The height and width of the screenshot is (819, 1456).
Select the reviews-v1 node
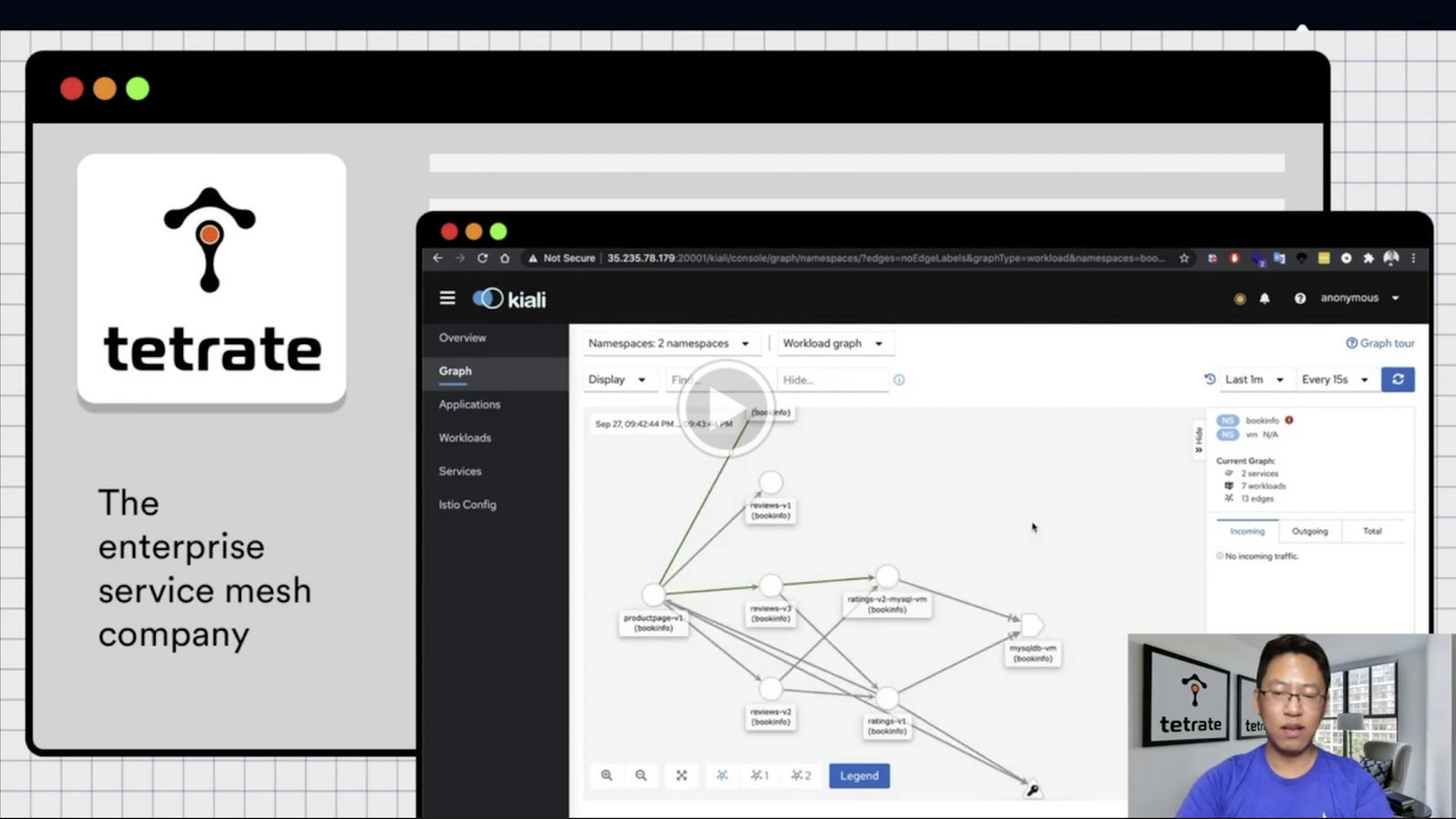point(771,482)
